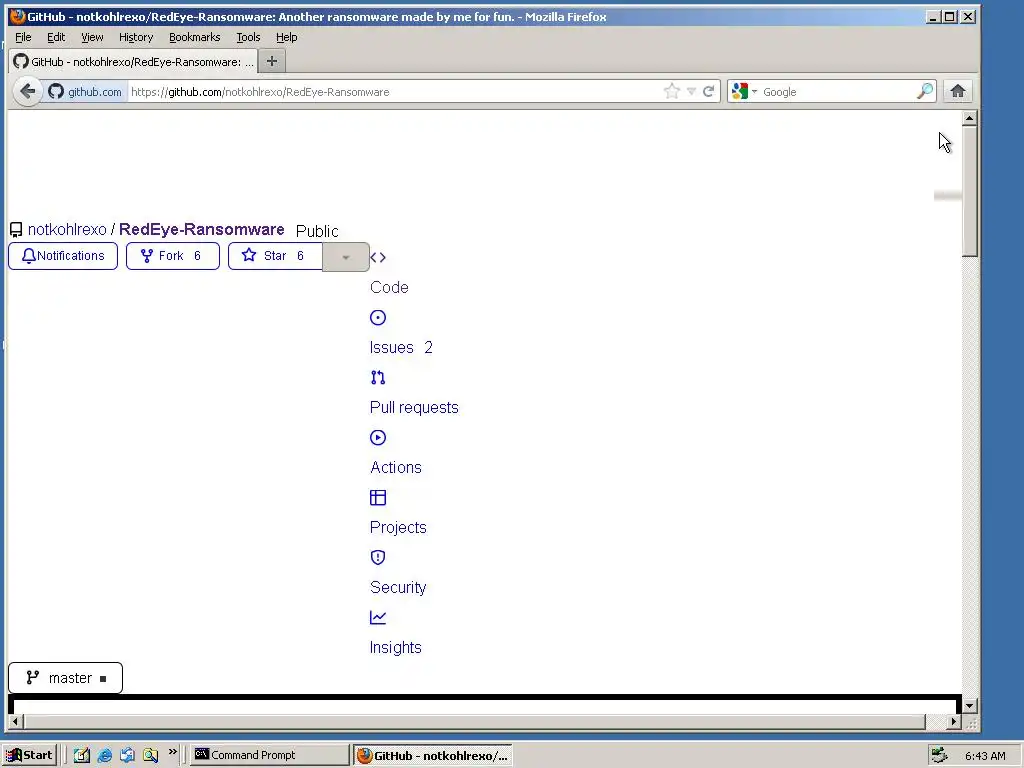Go to the Firefox Home page icon

(957, 91)
